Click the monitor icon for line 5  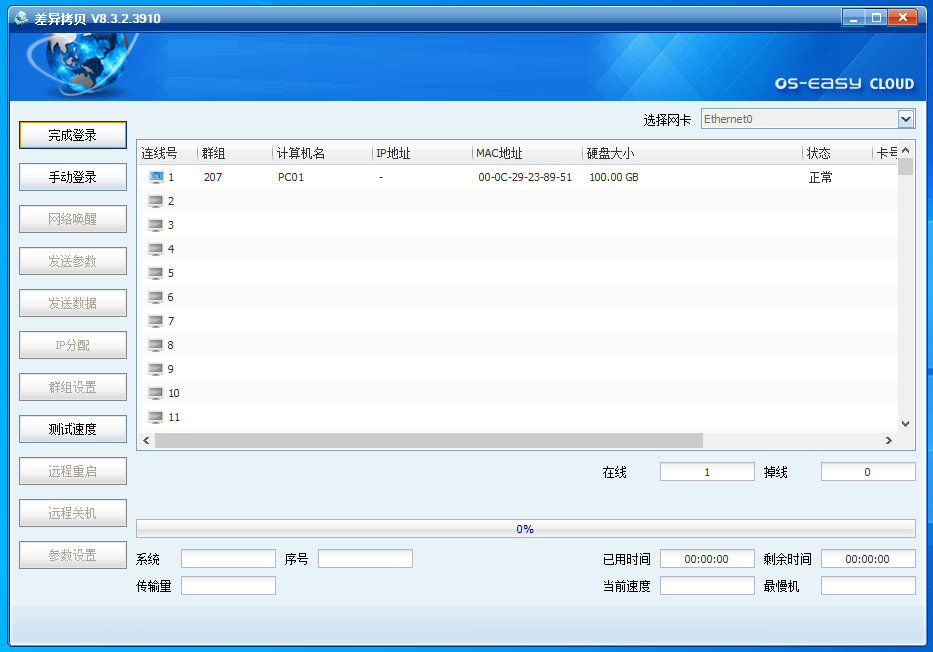pyautogui.click(x=156, y=273)
